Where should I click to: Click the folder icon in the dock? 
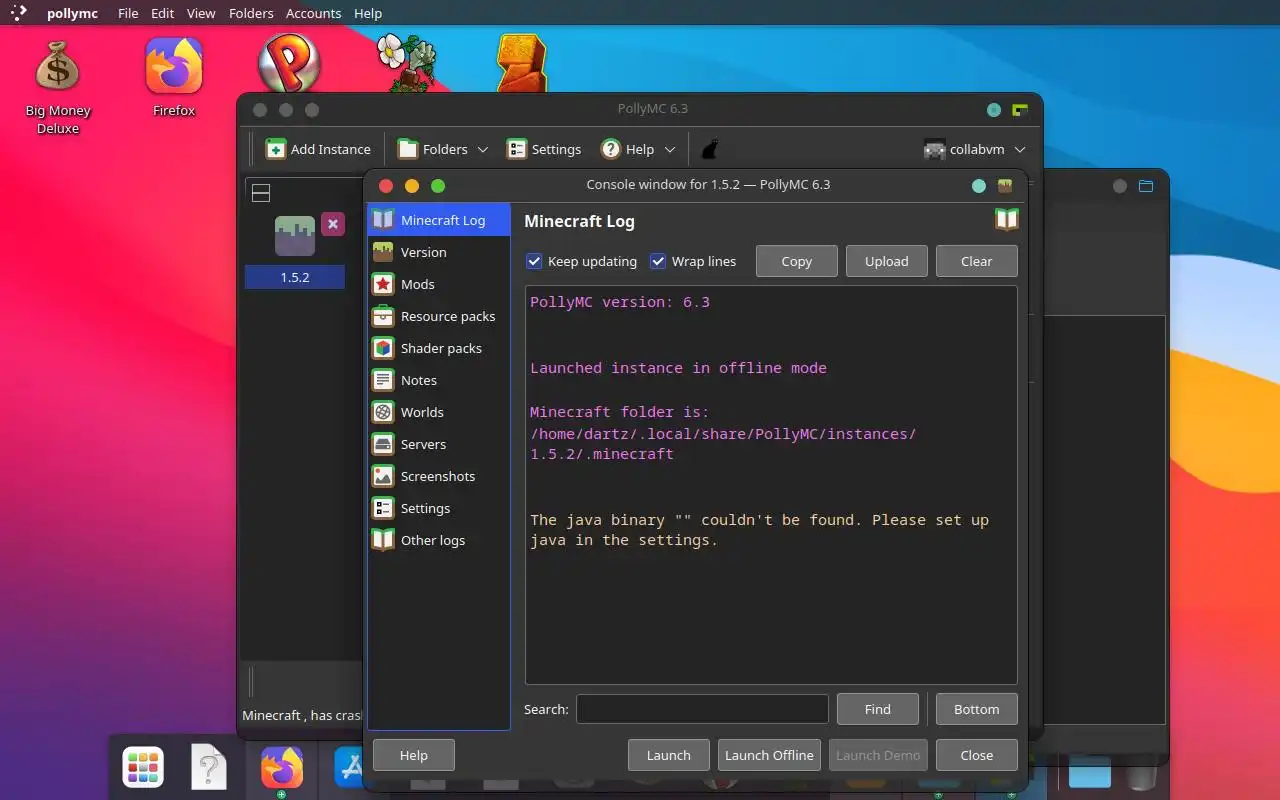pos(1089,772)
